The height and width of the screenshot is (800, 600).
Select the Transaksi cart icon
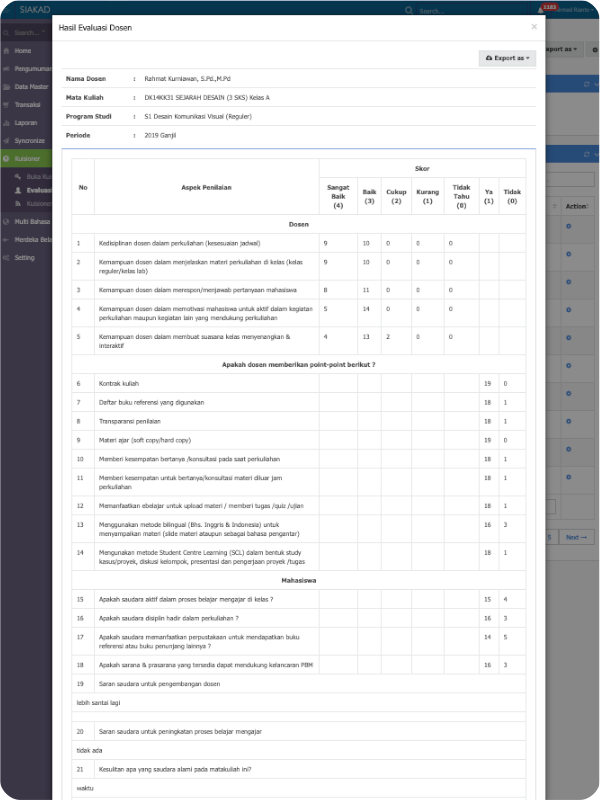coord(7,105)
